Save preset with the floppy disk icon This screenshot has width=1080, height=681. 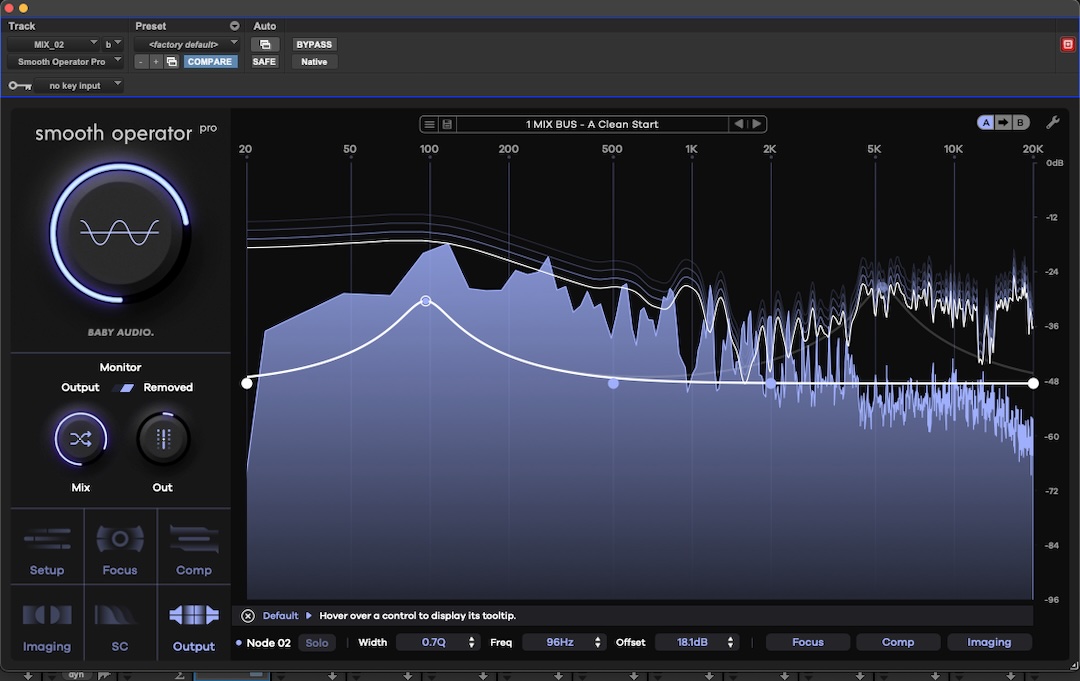[447, 125]
